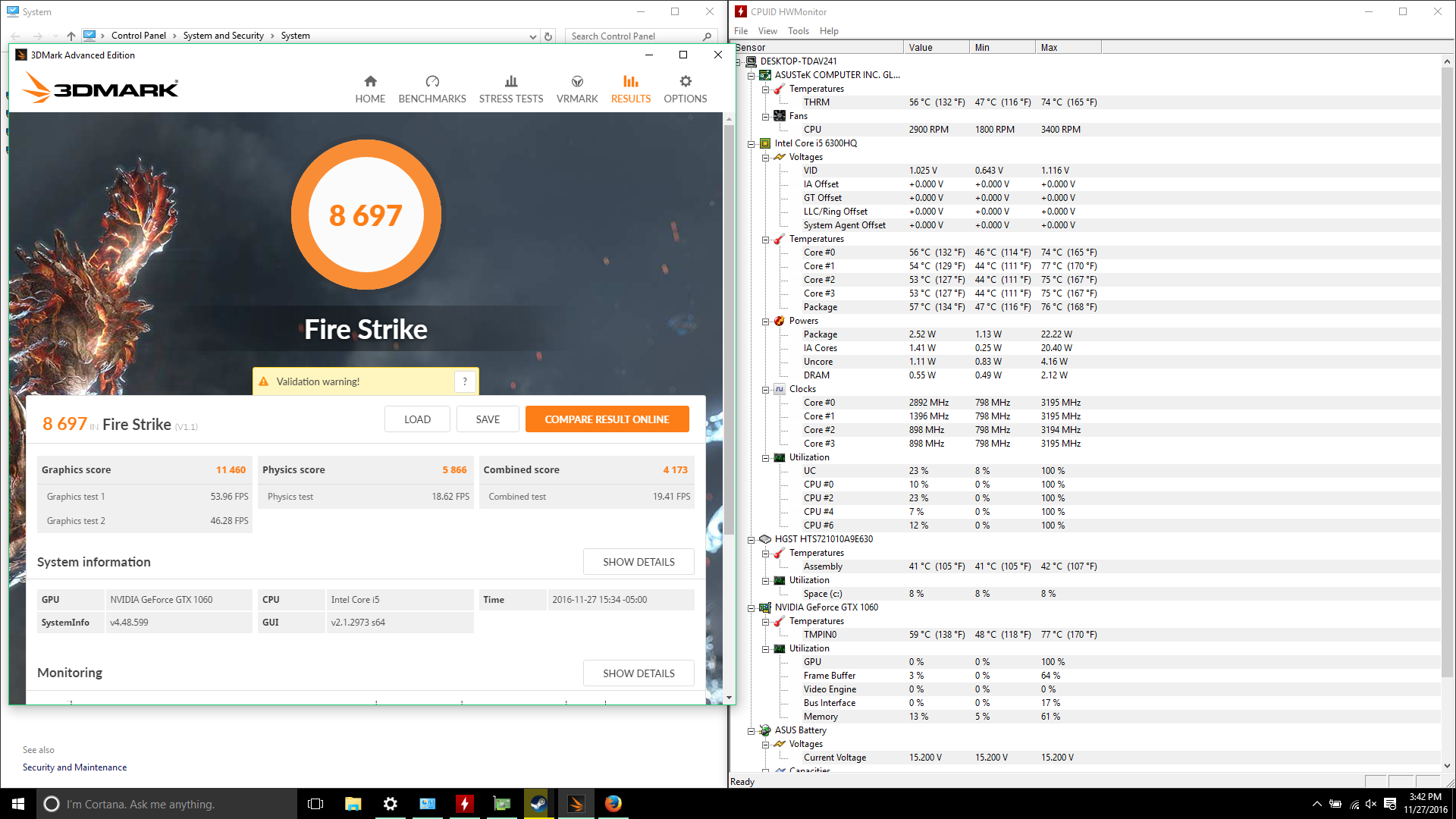This screenshot has height=819, width=1456.
Task: Open the HWMonitor View menu
Action: [x=767, y=31]
